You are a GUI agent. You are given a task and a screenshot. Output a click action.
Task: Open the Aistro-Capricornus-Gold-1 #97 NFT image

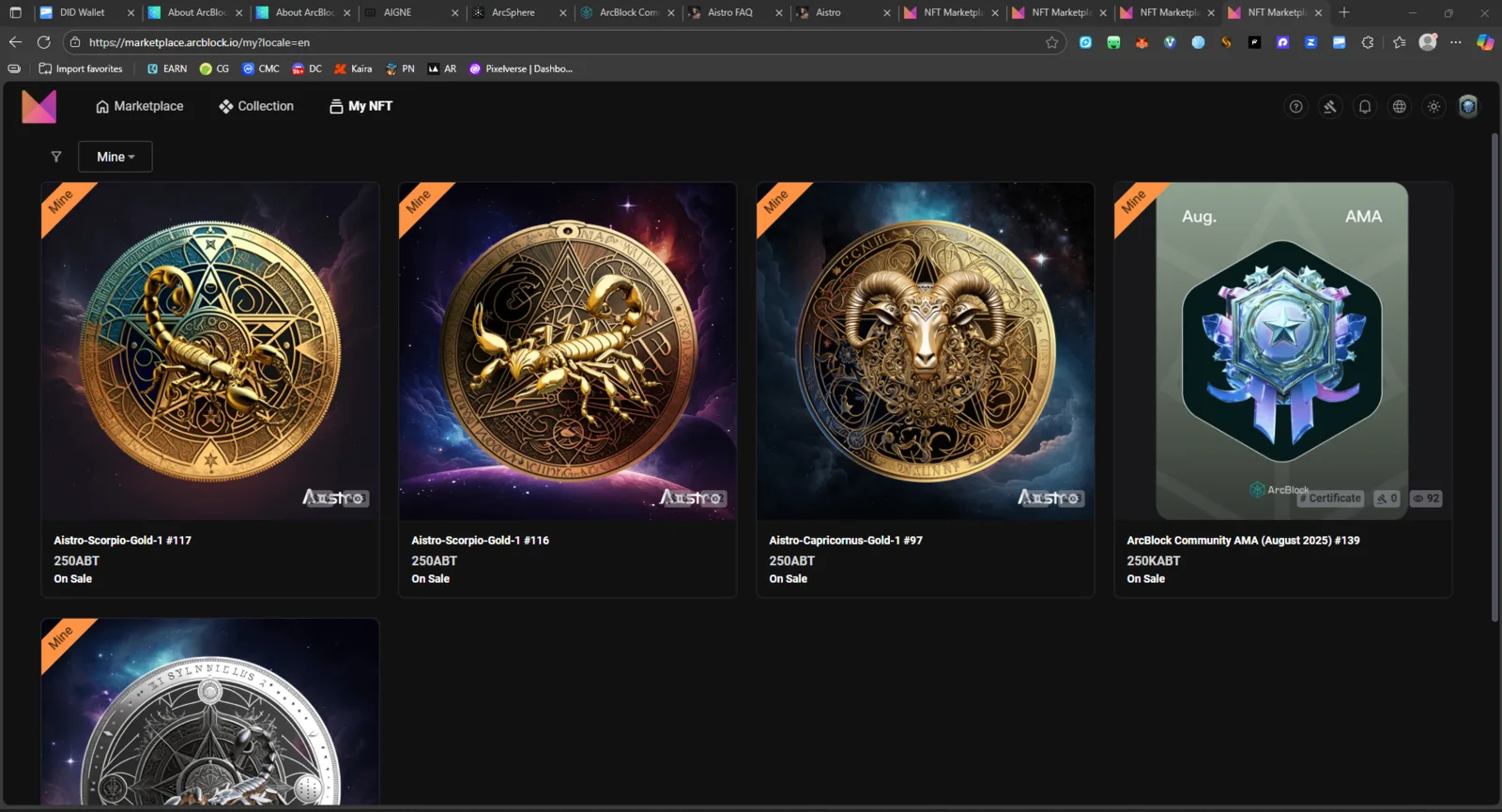click(926, 351)
